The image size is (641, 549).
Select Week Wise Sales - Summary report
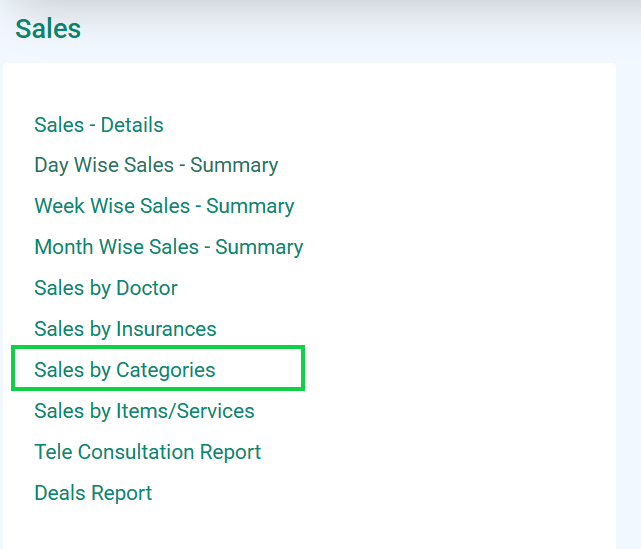(x=164, y=206)
